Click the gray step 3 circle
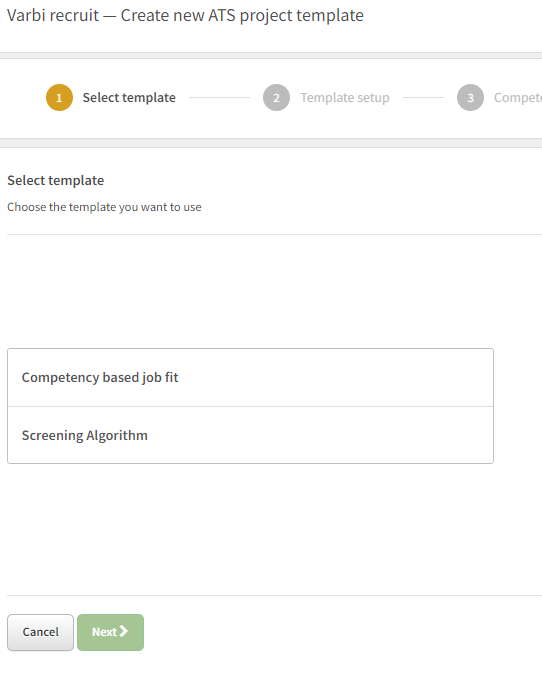 tap(470, 97)
